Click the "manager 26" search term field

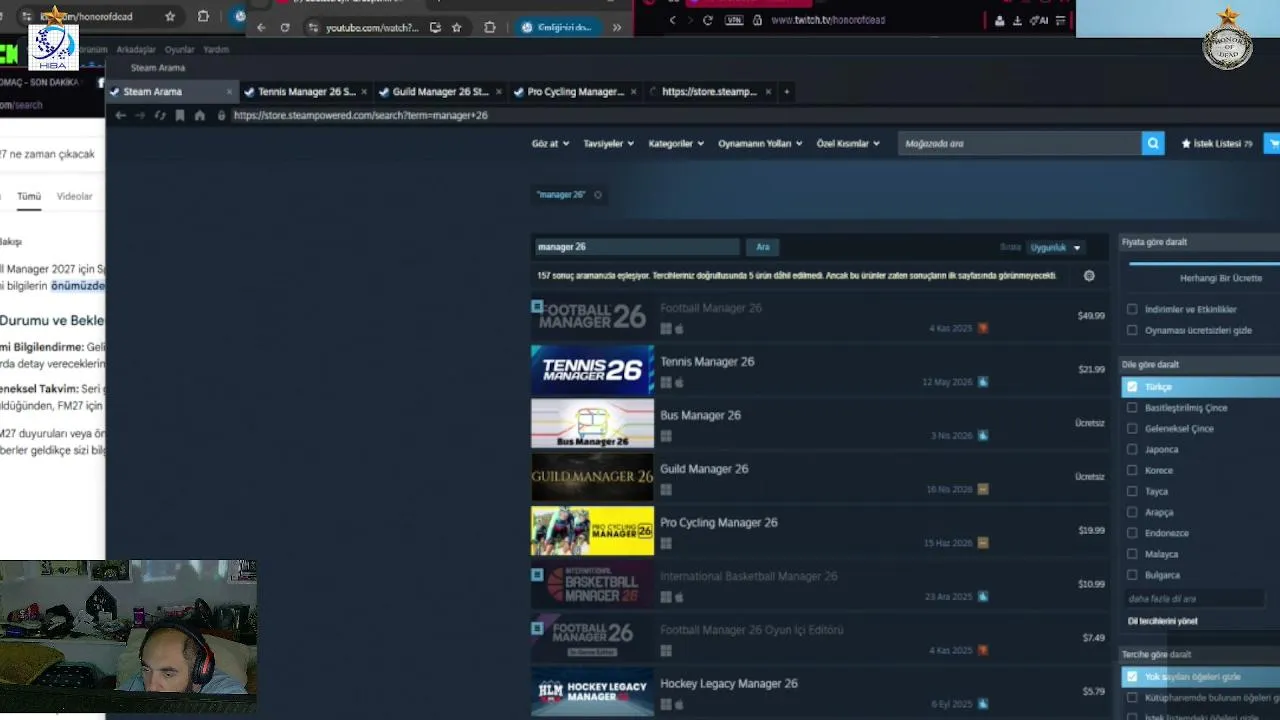636,247
